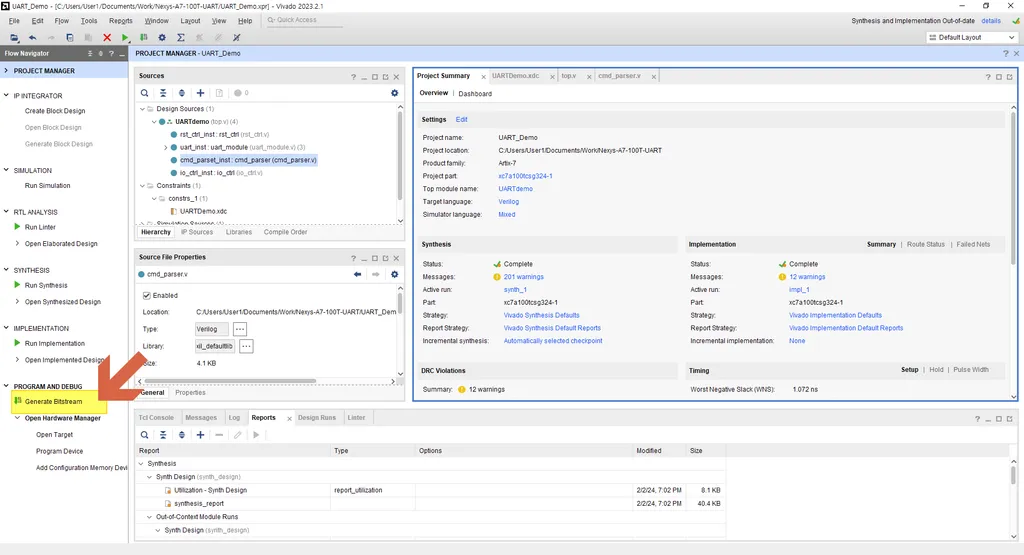
Task: Click the red X cancel toolbar icon
Action: click(107, 38)
